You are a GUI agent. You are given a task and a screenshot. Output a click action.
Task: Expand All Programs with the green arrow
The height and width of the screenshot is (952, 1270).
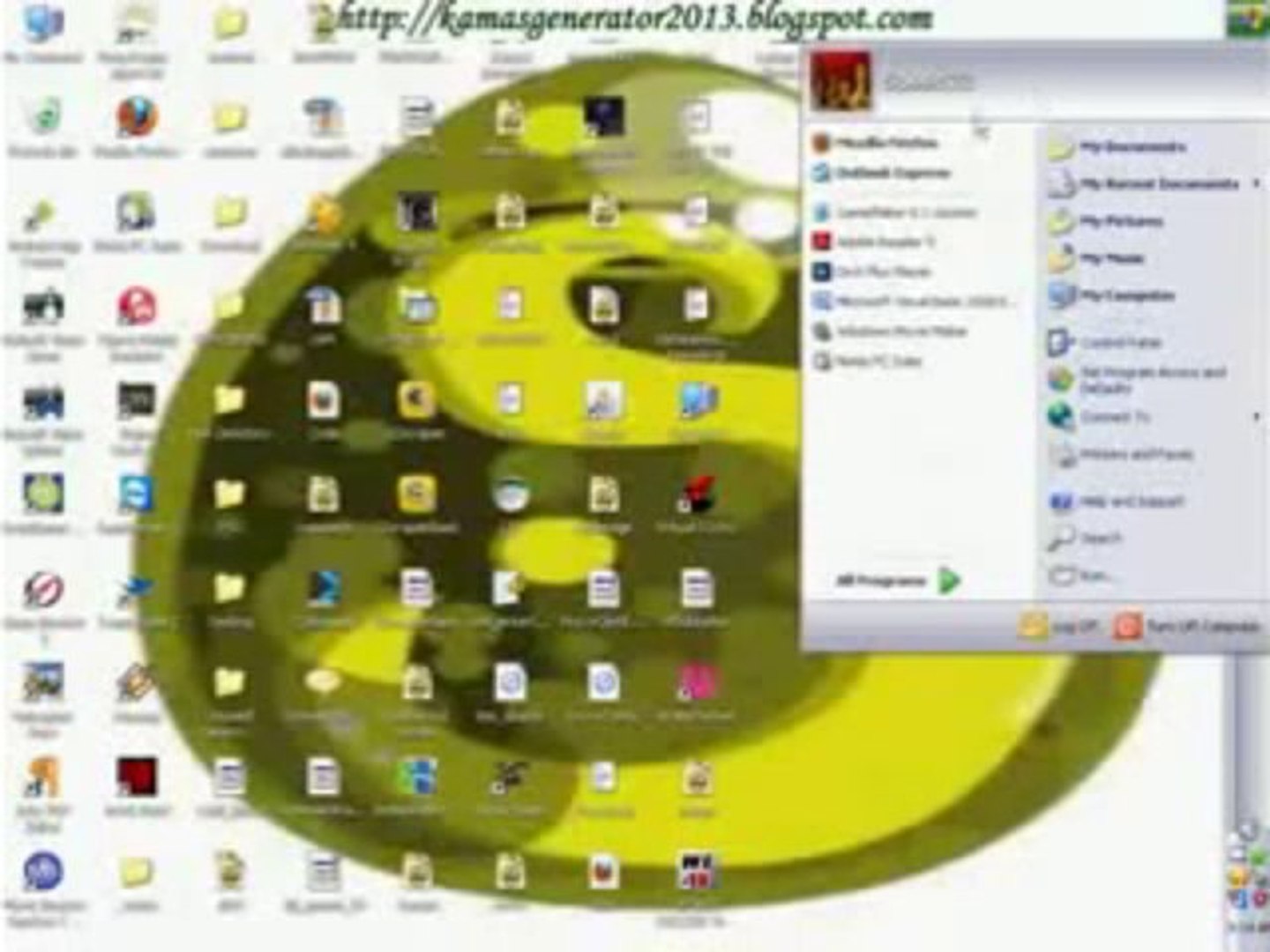[x=949, y=581]
